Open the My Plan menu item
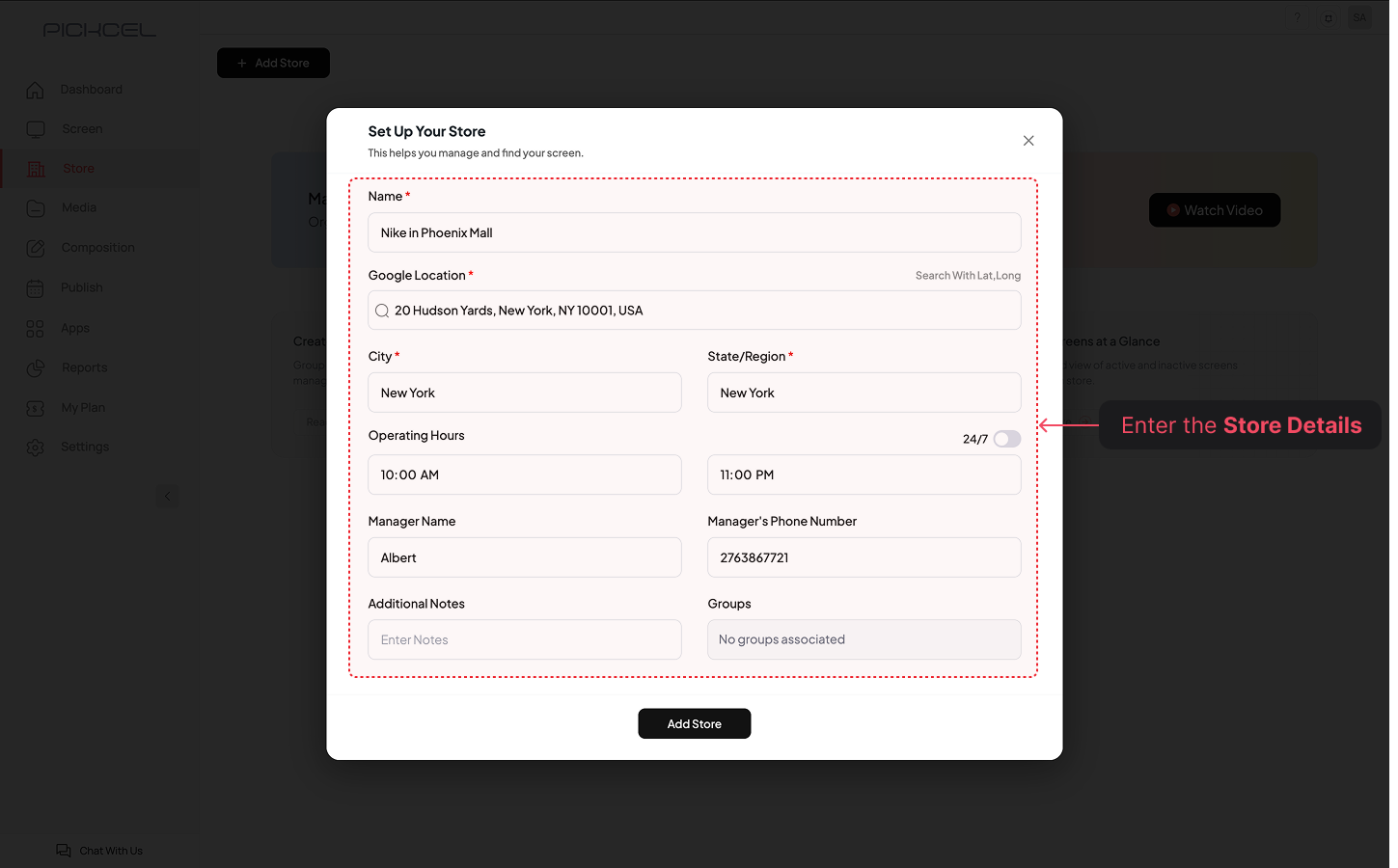The image size is (1398, 868). 83,408
